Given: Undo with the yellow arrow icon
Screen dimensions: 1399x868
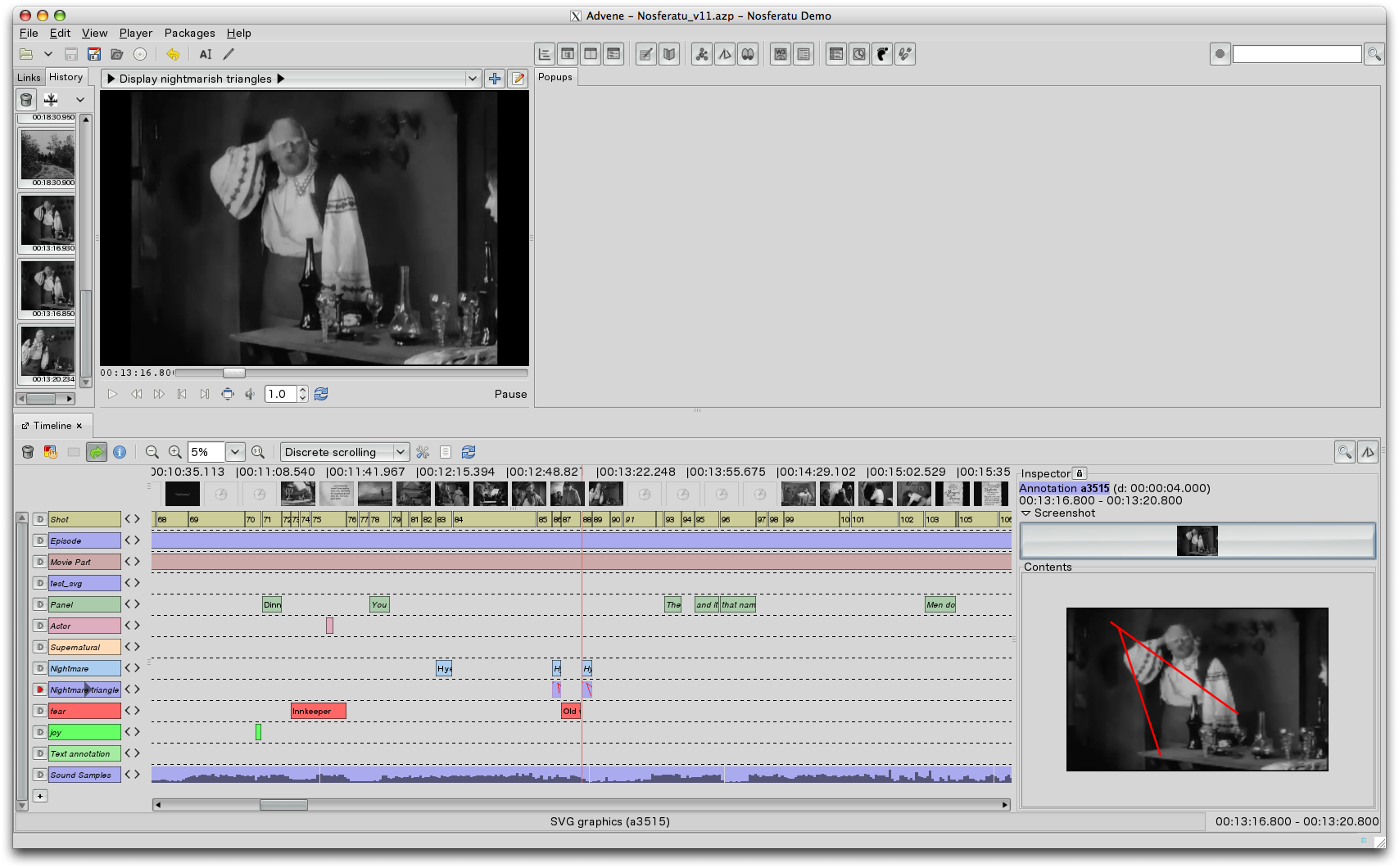Looking at the screenshot, I should [173, 54].
